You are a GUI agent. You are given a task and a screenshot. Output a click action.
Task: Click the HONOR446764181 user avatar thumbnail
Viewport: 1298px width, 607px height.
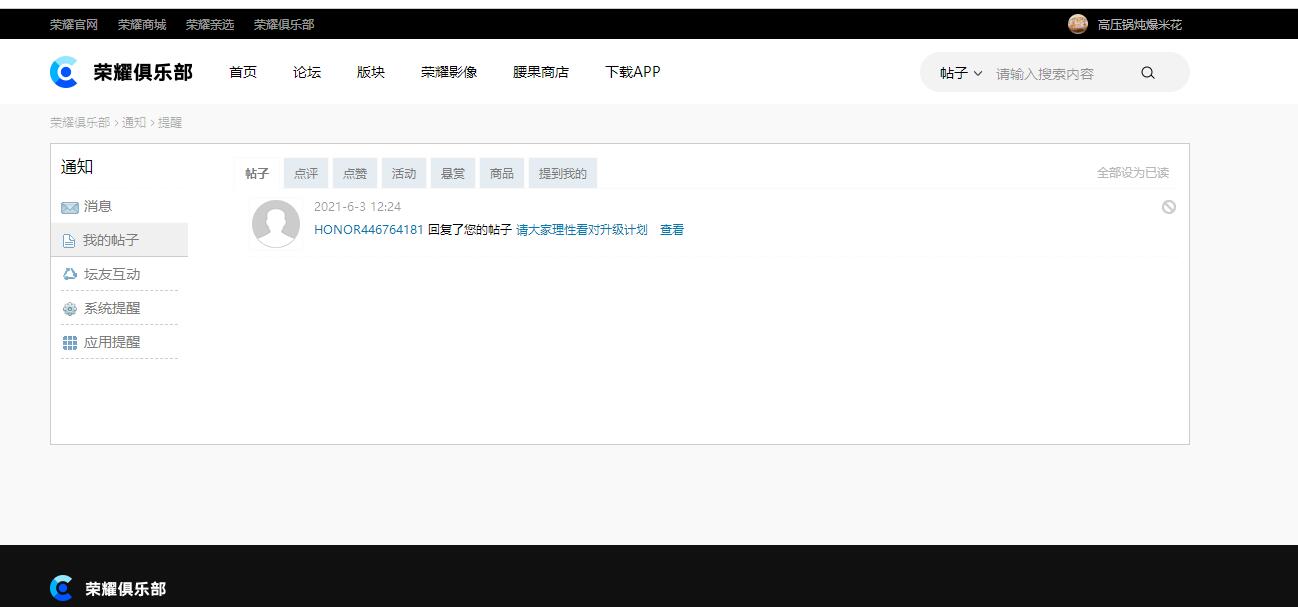click(276, 223)
